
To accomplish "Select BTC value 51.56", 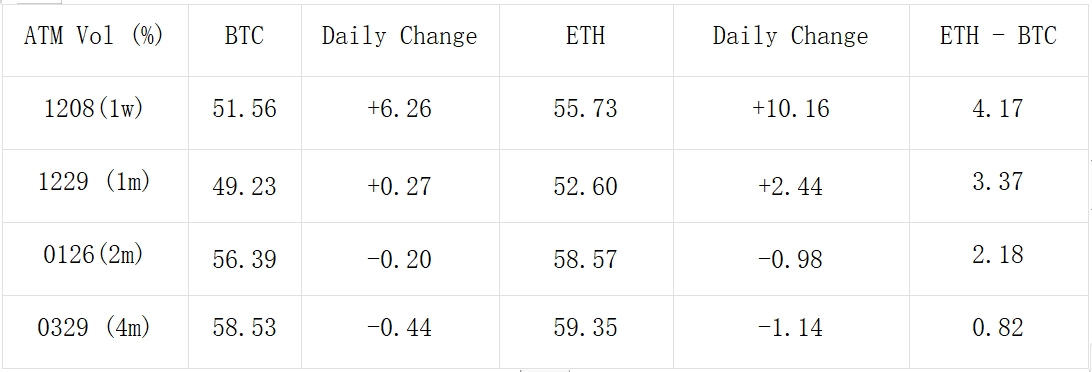I will (244, 109).
